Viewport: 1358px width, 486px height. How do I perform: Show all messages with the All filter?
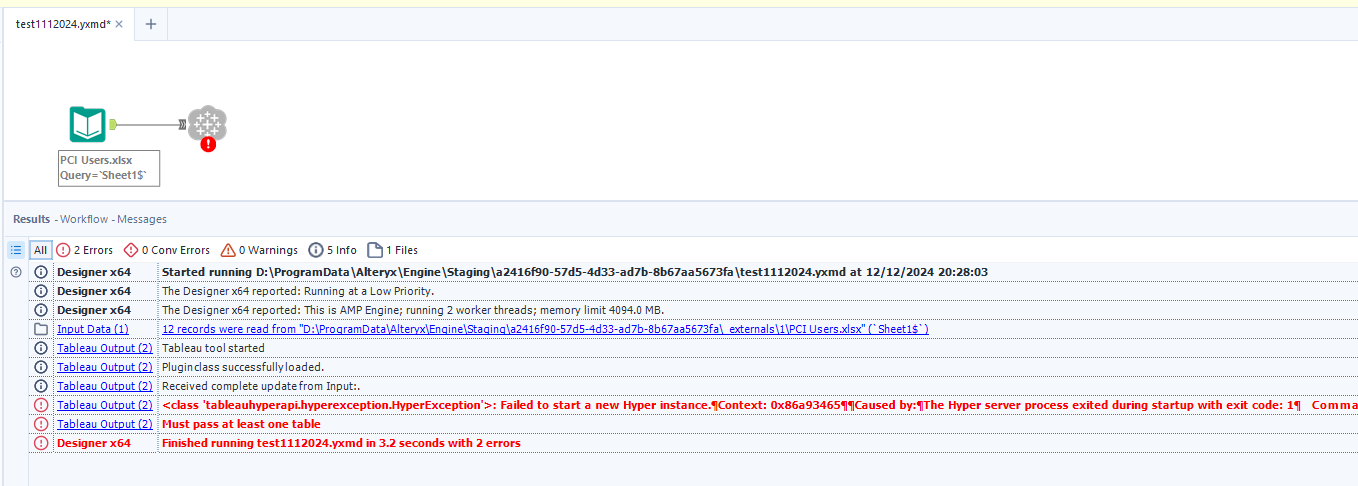point(40,250)
